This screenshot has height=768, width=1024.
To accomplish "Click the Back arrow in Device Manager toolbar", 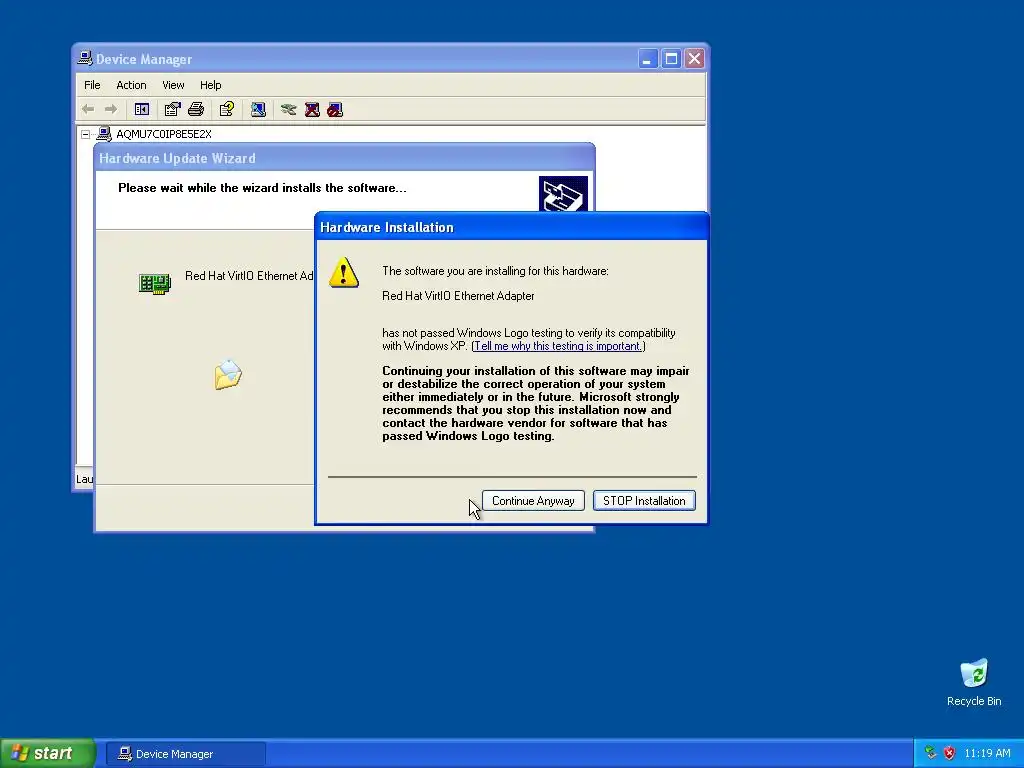I will click(x=88, y=109).
